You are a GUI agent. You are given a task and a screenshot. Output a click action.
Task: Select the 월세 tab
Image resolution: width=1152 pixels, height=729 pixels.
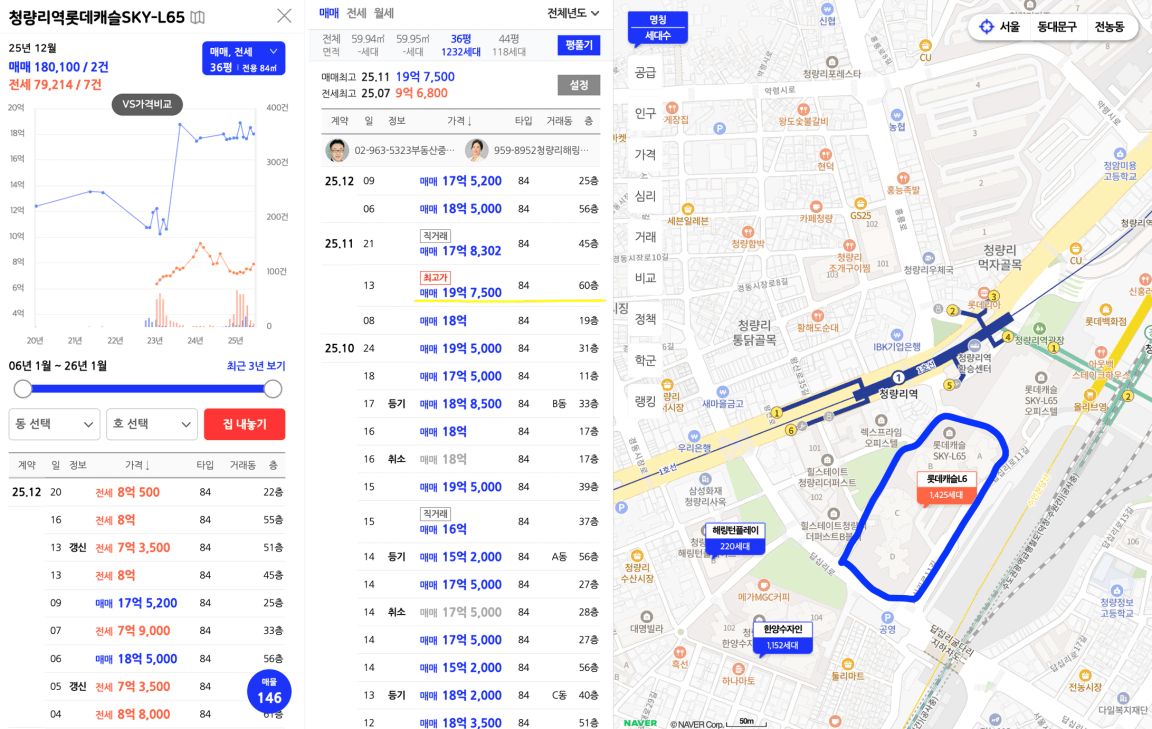click(x=384, y=13)
